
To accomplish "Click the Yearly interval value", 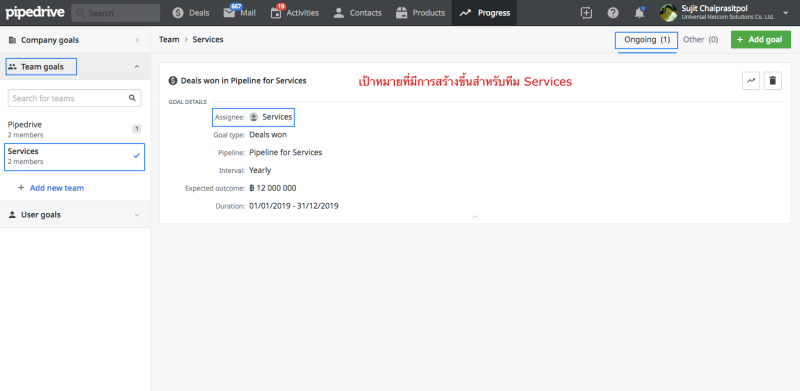I will click(x=260, y=170).
